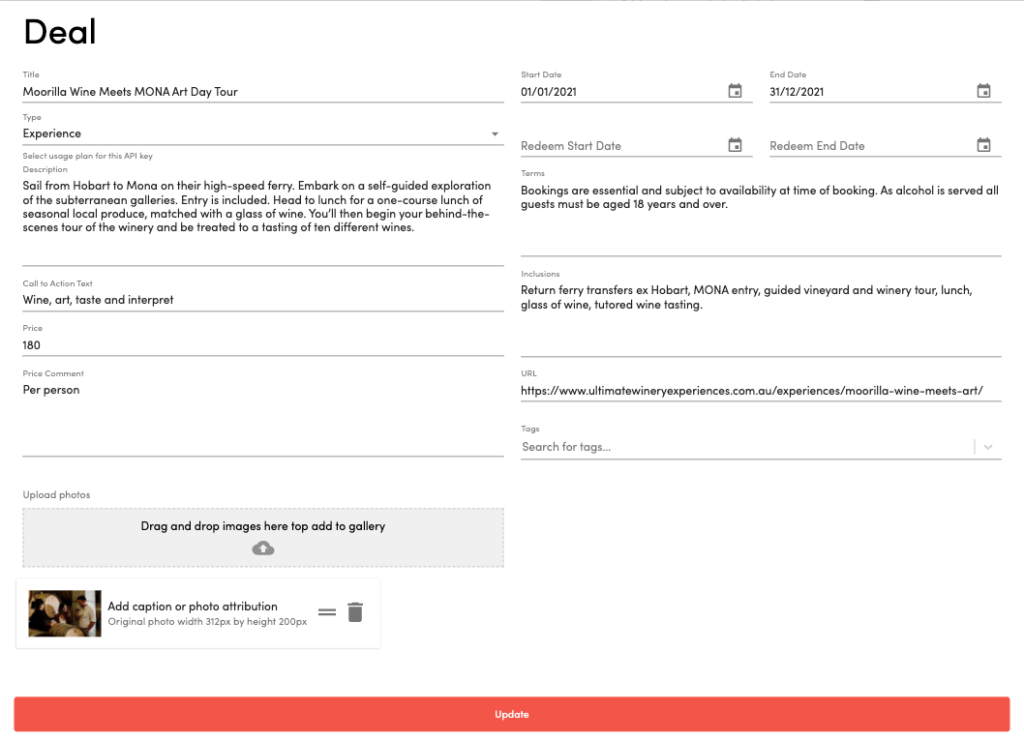The width and height of the screenshot is (1024, 740).
Task: Edit the Terms text area
Action: (761, 218)
